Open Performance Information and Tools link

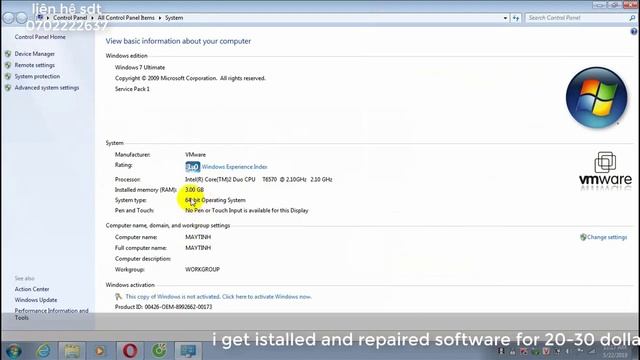(x=51, y=314)
